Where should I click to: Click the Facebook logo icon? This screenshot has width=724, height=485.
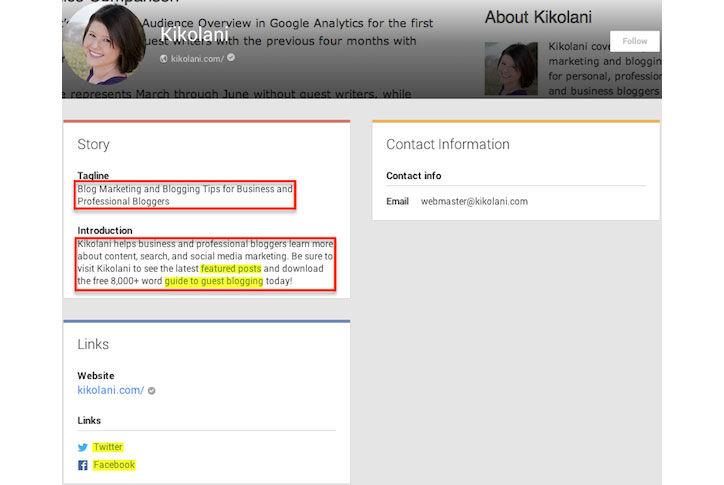coord(83,465)
